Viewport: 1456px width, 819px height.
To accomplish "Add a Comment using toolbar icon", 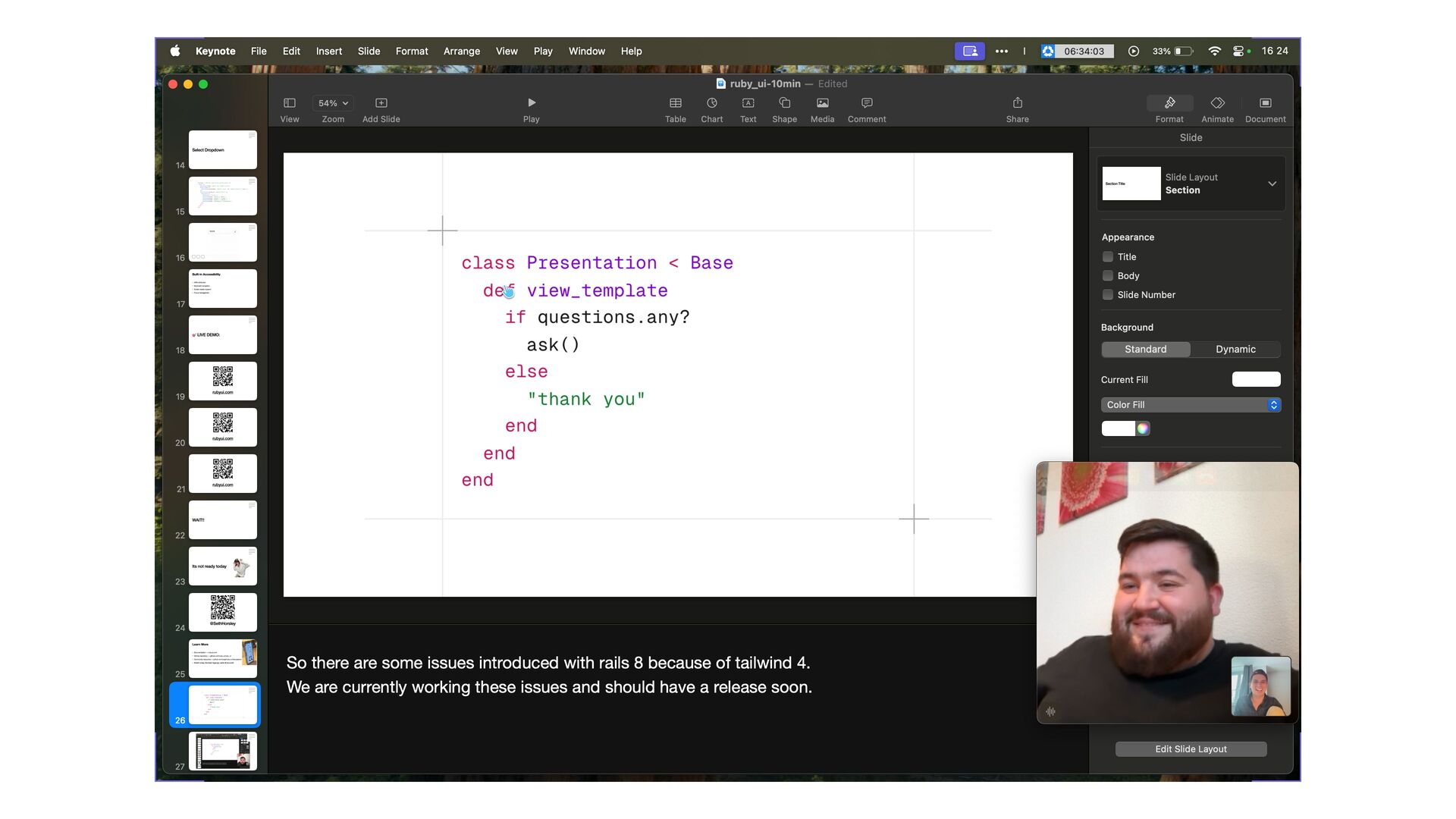I will 866,103.
